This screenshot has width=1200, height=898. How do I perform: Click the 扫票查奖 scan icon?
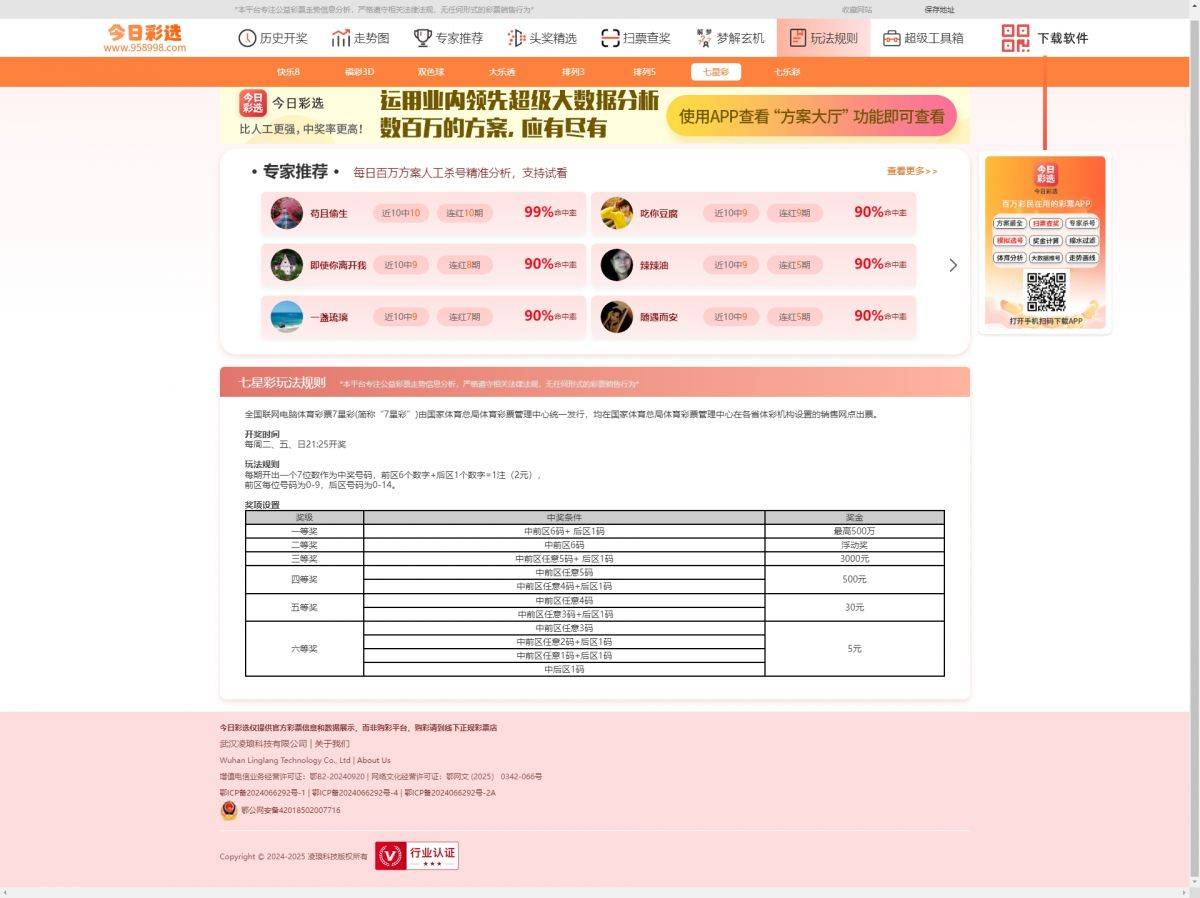610,38
